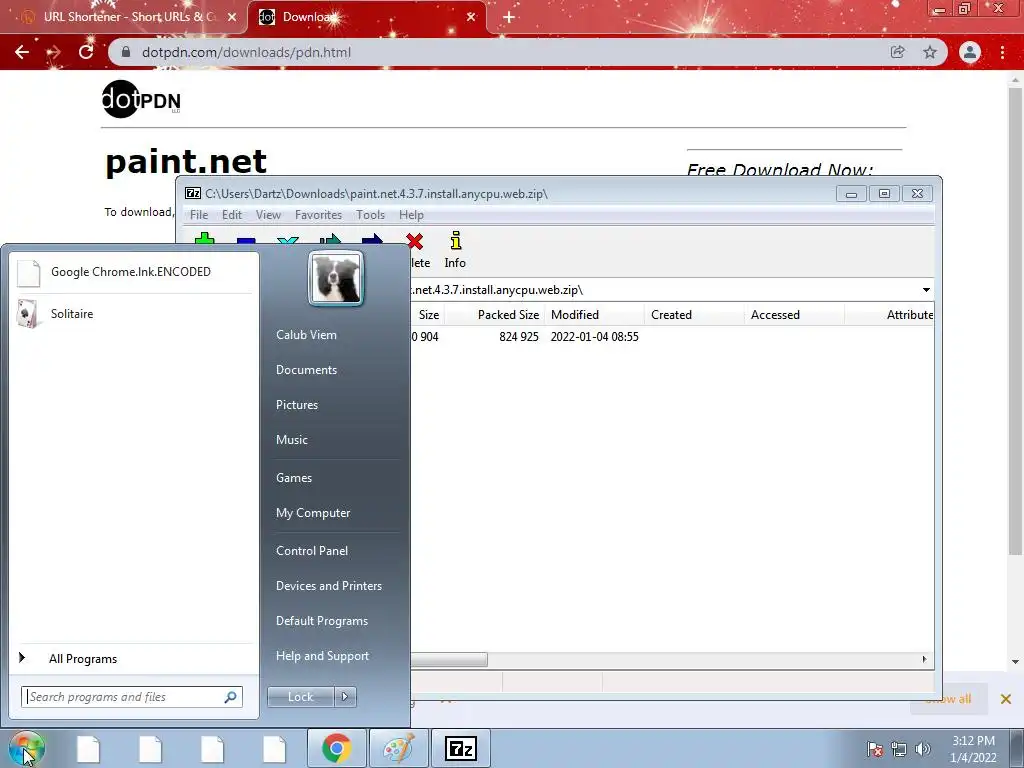Switch to 7-Zip on the taskbar

(x=460, y=748)
